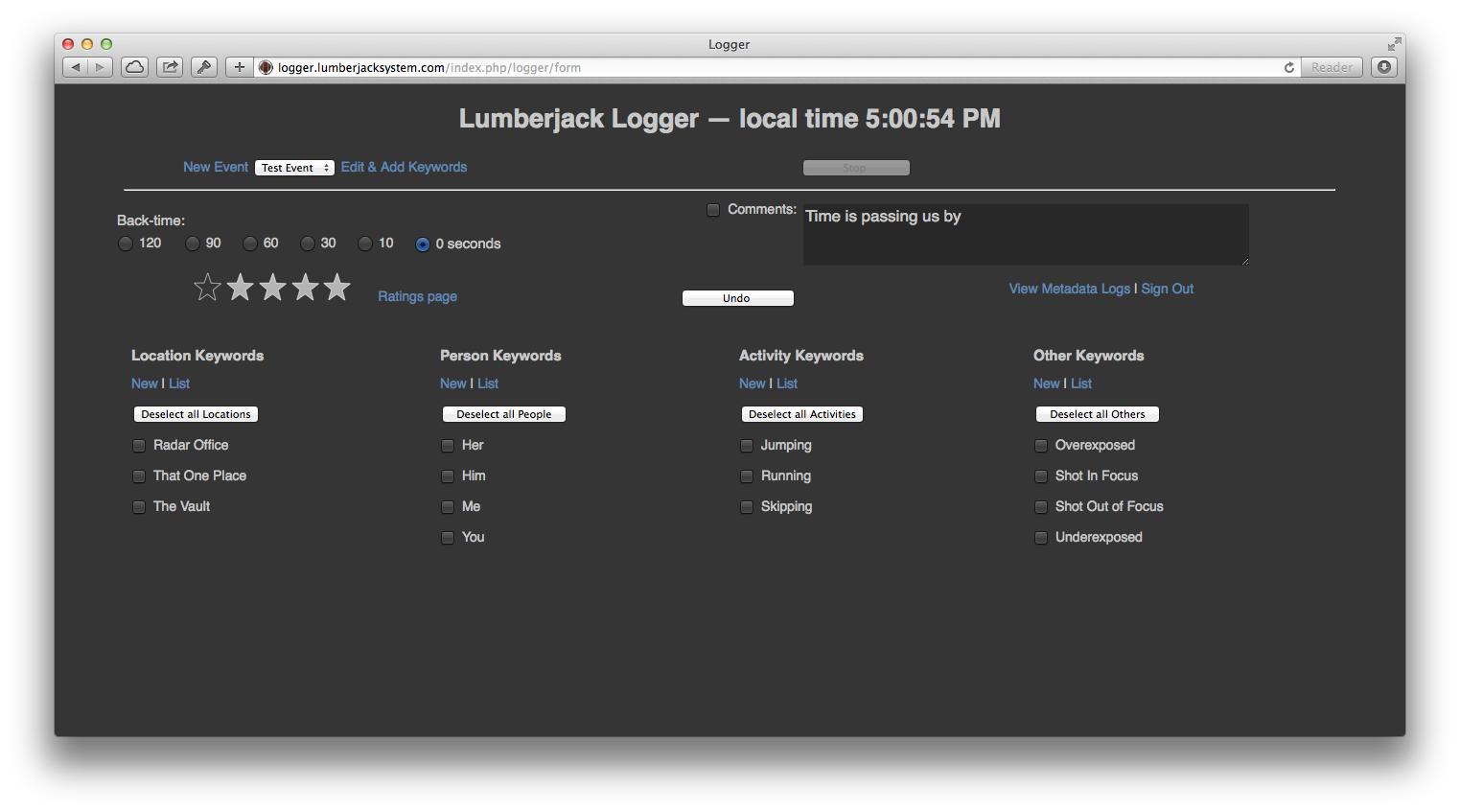Select the 30 seconds back-time option

click(308, 243)
